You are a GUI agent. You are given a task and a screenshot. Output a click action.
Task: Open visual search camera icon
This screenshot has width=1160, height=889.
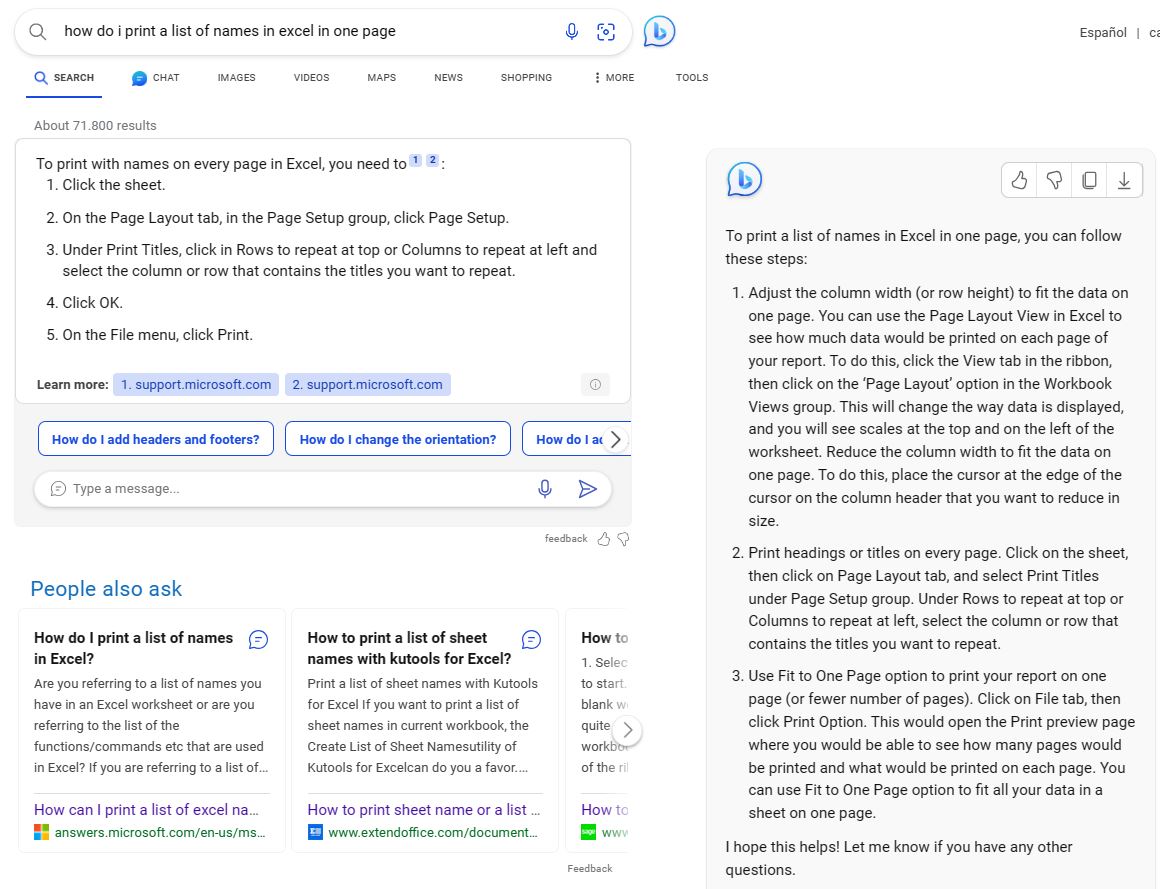(x=606, y=31)
